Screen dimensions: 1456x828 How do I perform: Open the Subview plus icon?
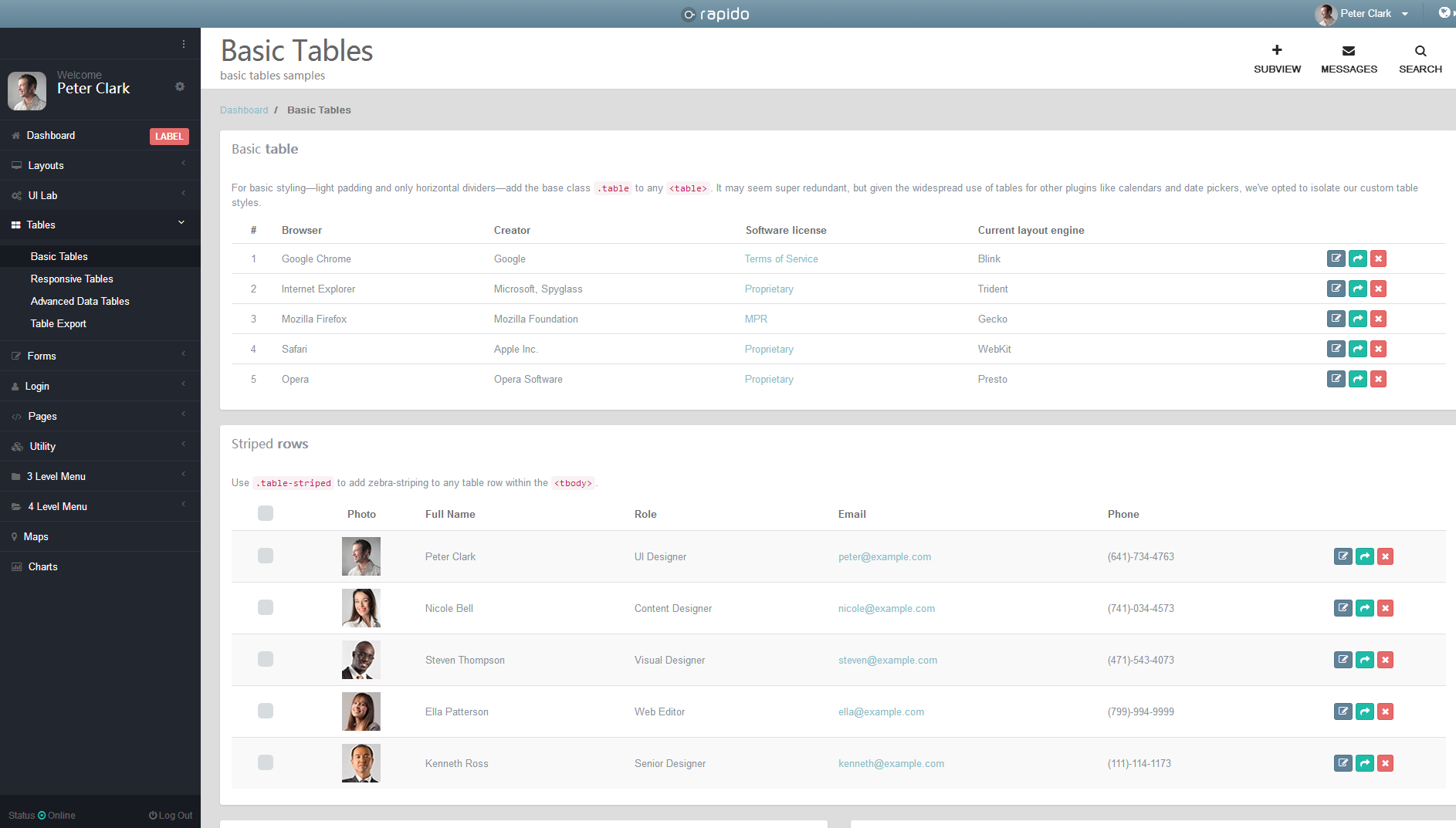click(x=1277, y=50)
